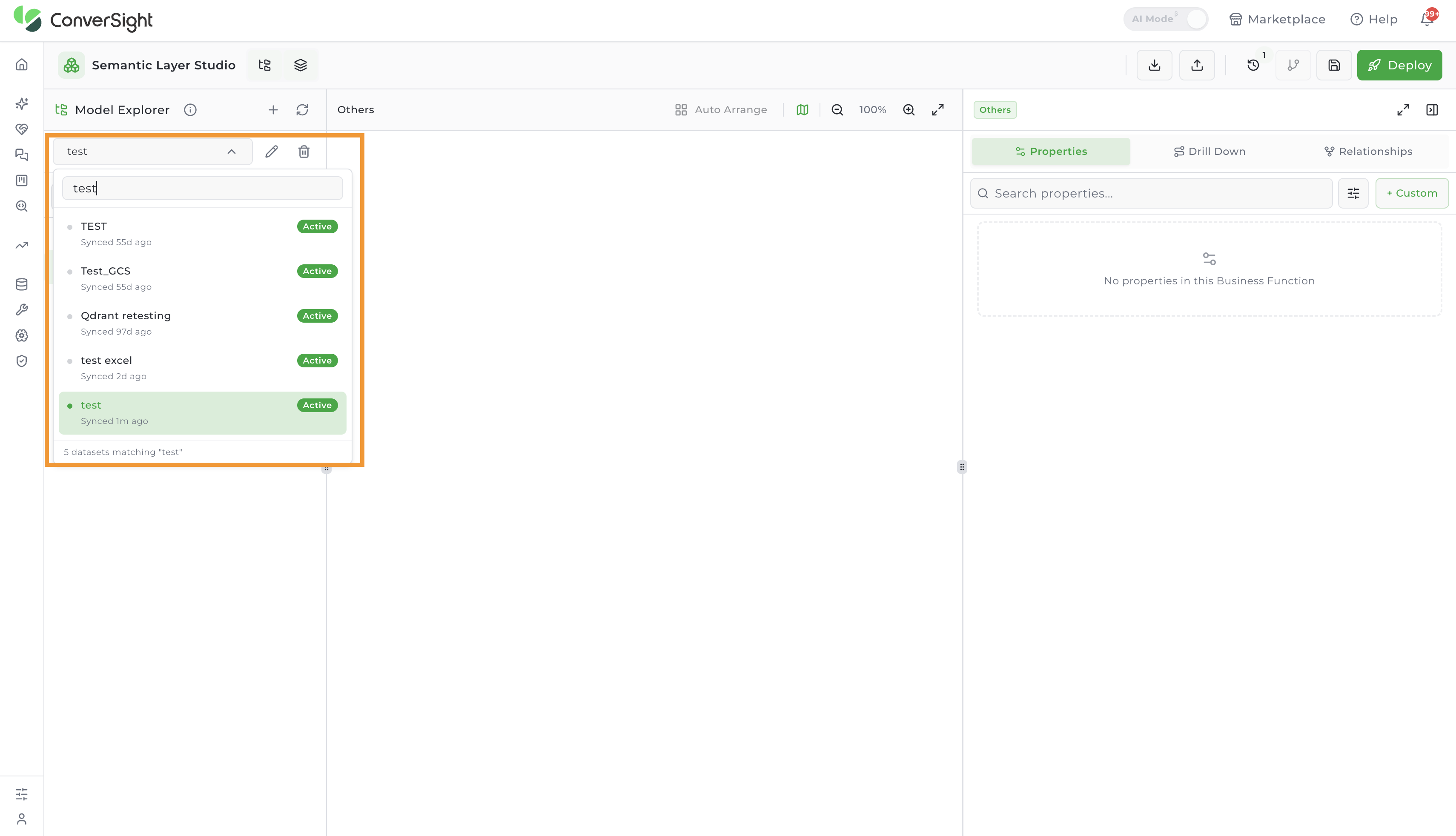Edit the test dataset with pencil icon
This screenshot has width=1456, height=836.
pos(272,152)
